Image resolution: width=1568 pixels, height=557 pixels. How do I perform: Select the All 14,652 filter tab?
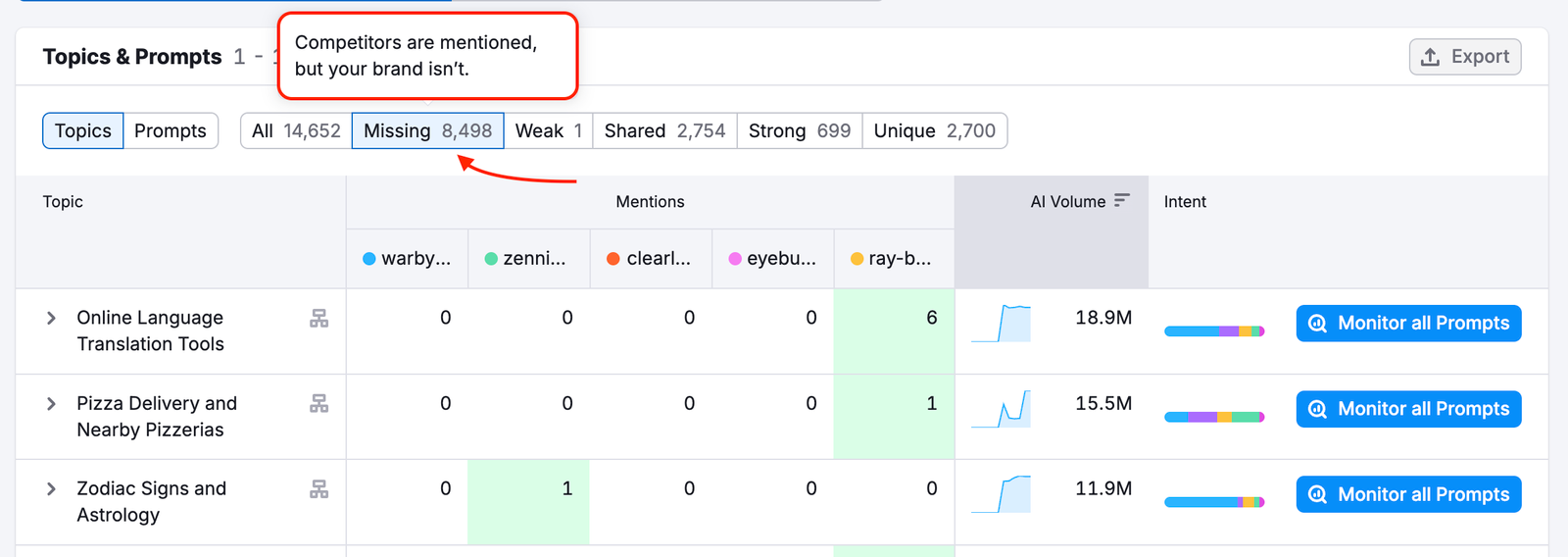296,130
